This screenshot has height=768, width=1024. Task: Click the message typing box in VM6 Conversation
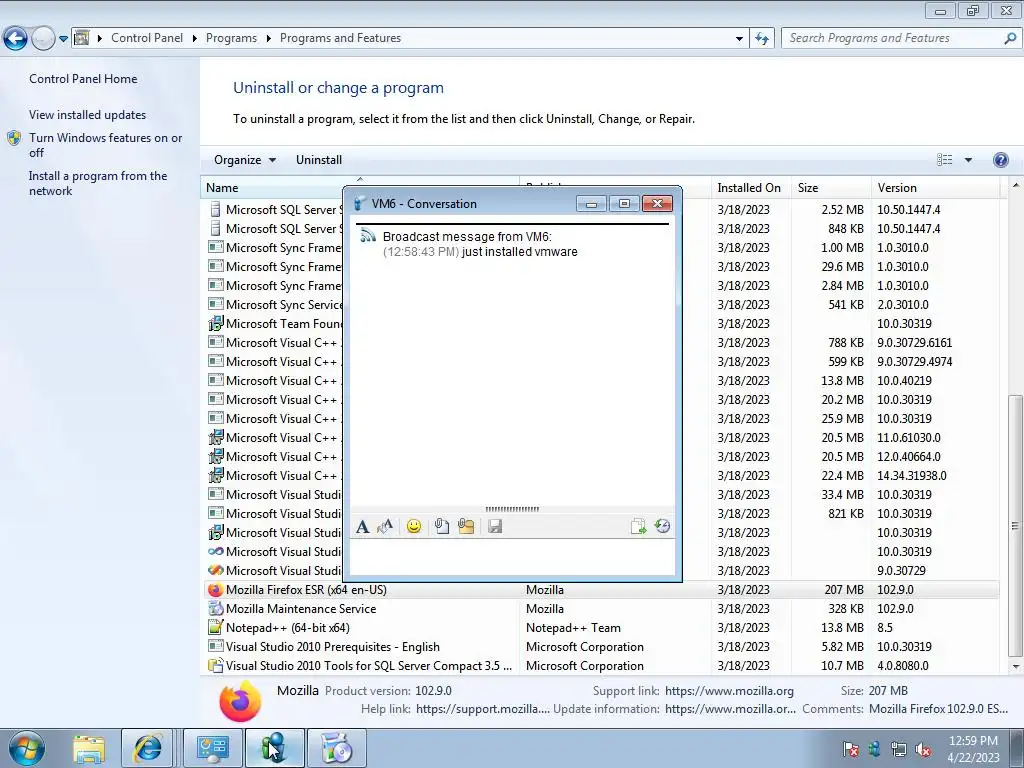tap(512, 556)
